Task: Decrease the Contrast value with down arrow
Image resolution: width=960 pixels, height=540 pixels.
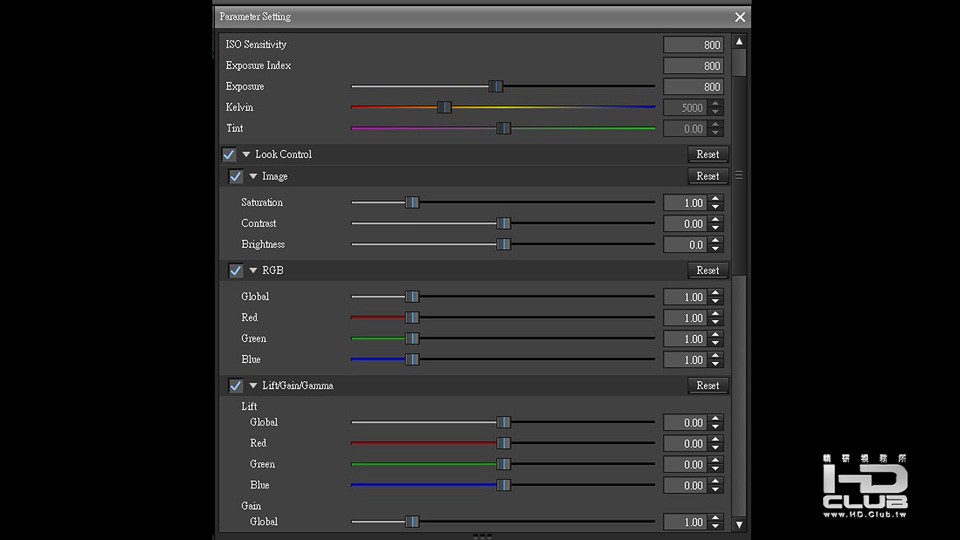Action: coord(715,227)
